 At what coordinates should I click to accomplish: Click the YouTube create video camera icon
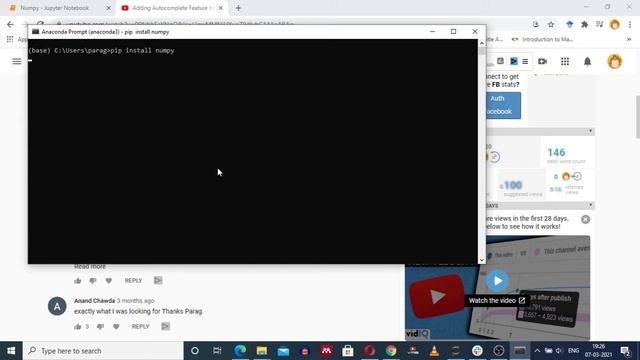coord(542,62)
